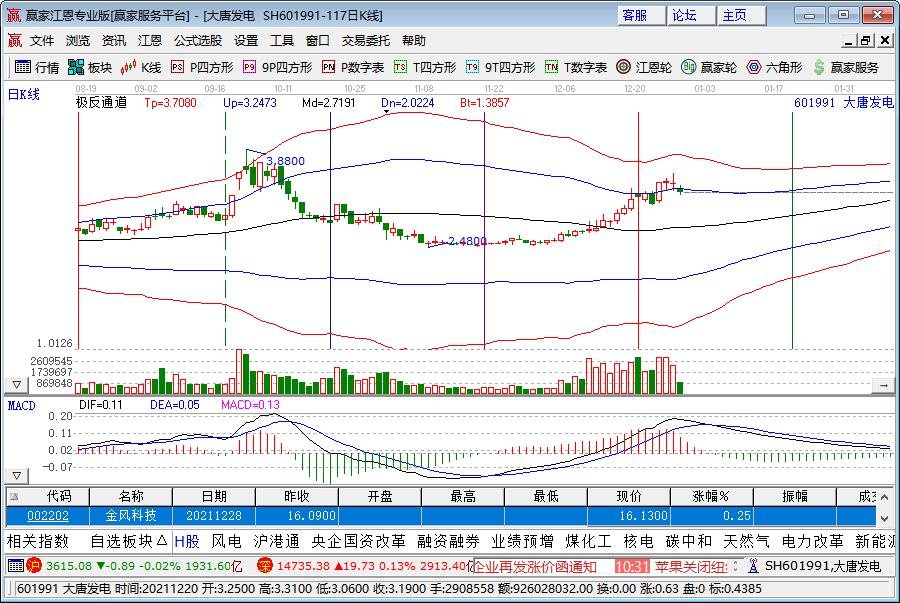Open the T数字表 tool
The width and height of the screenshot is (900, 603).
pyautogui.click(x=576, y=68)
